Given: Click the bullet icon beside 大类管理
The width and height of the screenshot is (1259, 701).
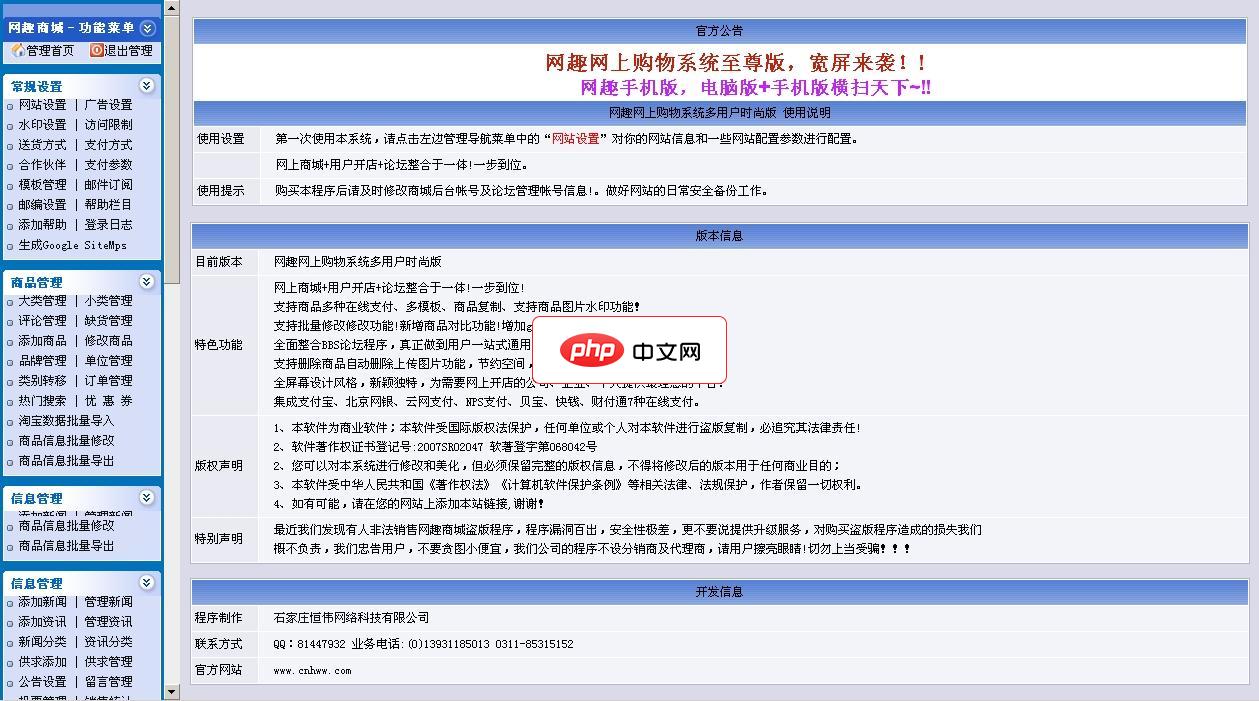Looking at the screenshot, I should coord(8,300).
